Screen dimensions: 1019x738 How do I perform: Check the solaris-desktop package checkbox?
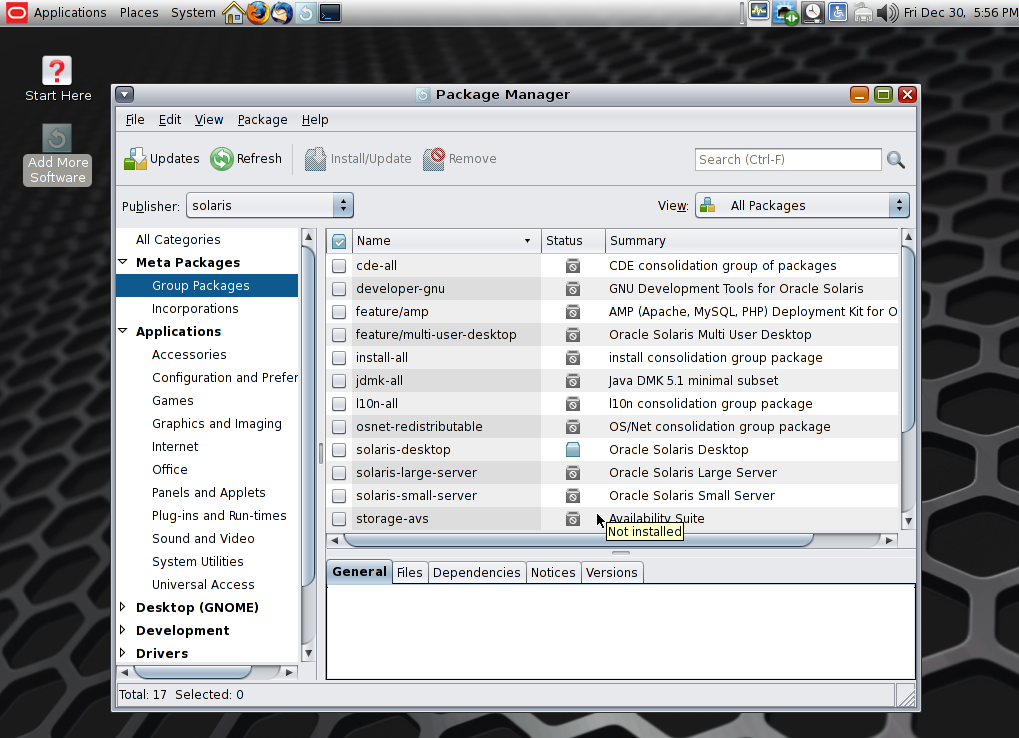[x=339, y=450]
